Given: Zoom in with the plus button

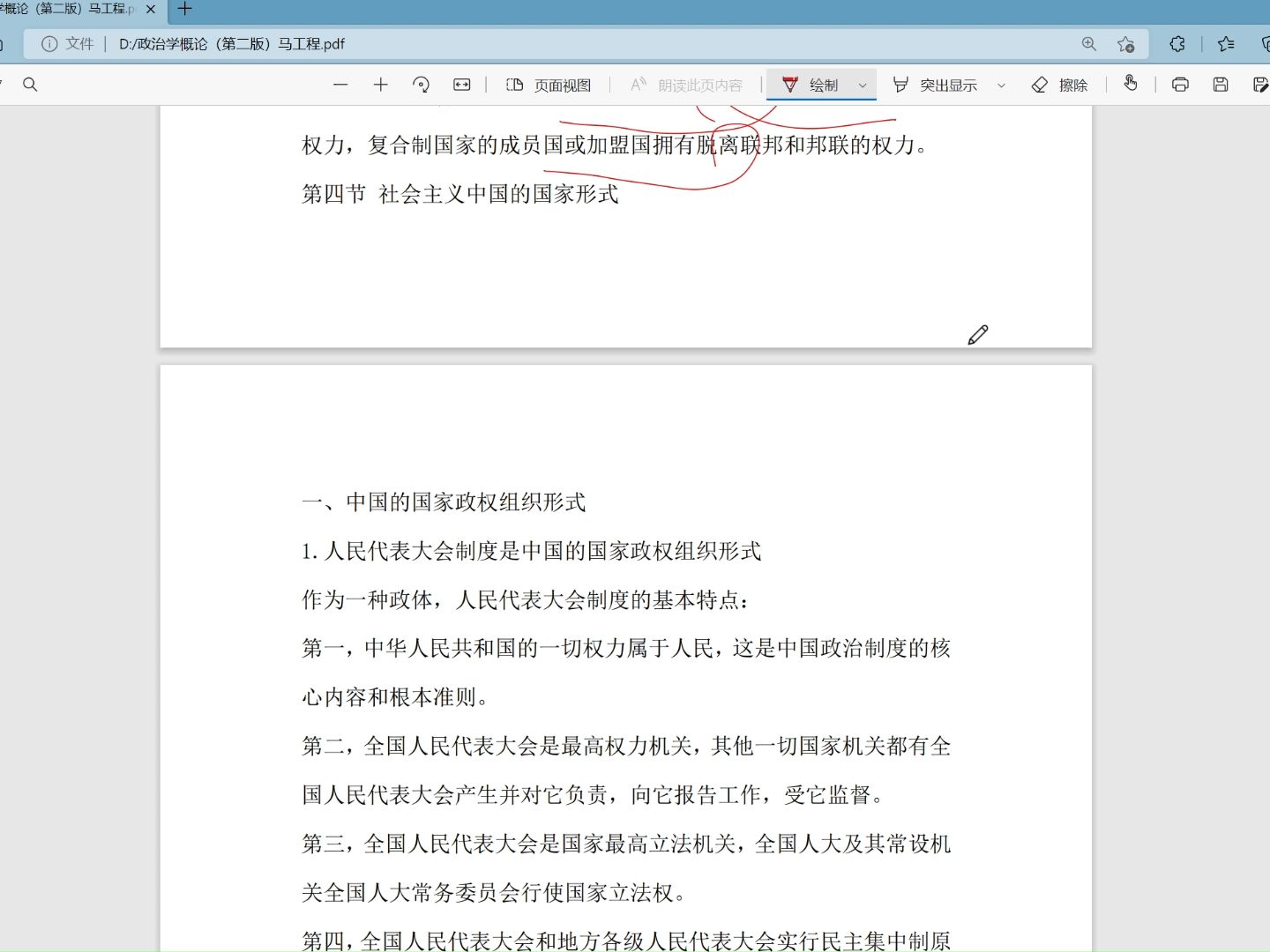Looking at the screenshot, I should [381, 85].
